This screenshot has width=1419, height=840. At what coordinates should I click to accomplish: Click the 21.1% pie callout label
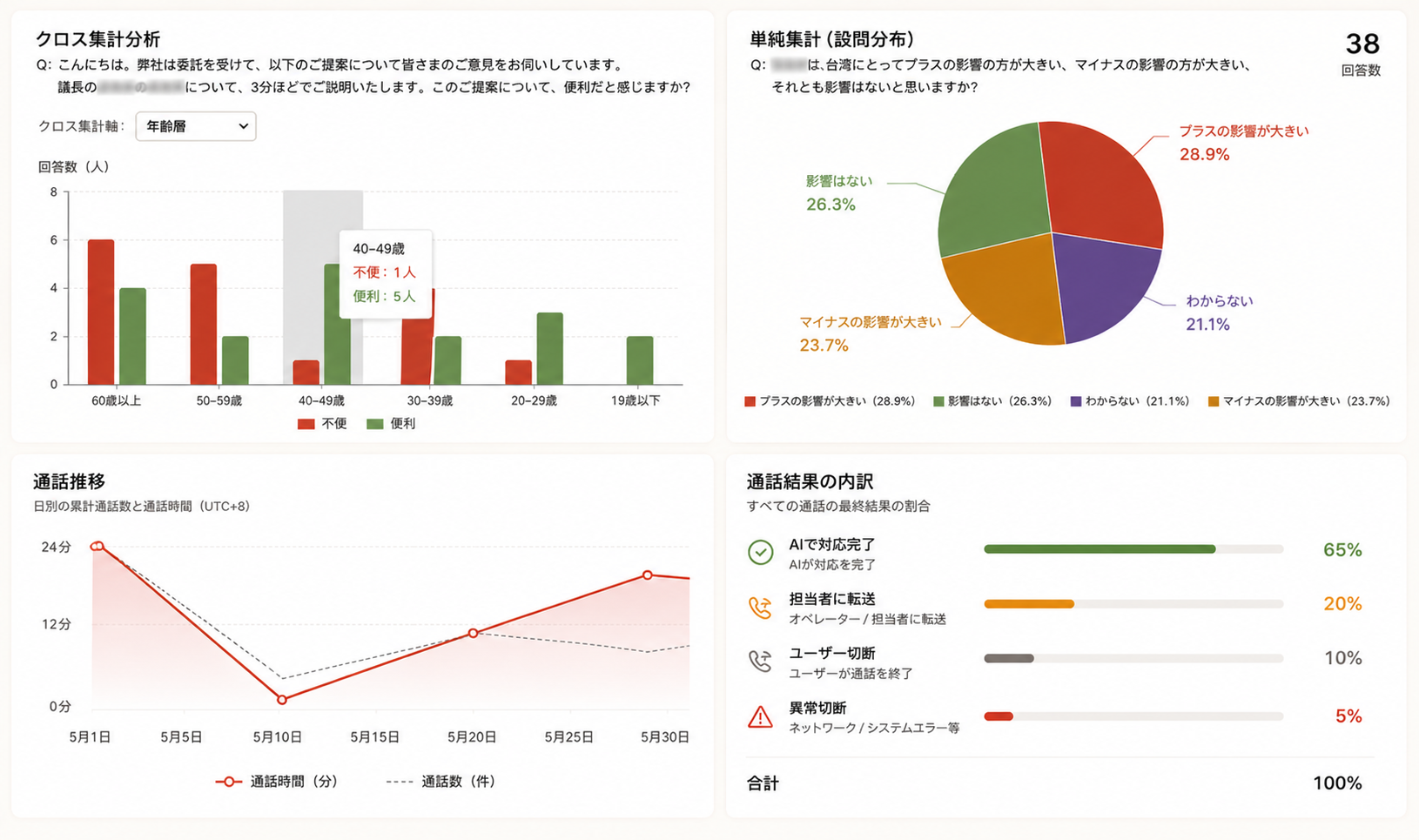1207,325
